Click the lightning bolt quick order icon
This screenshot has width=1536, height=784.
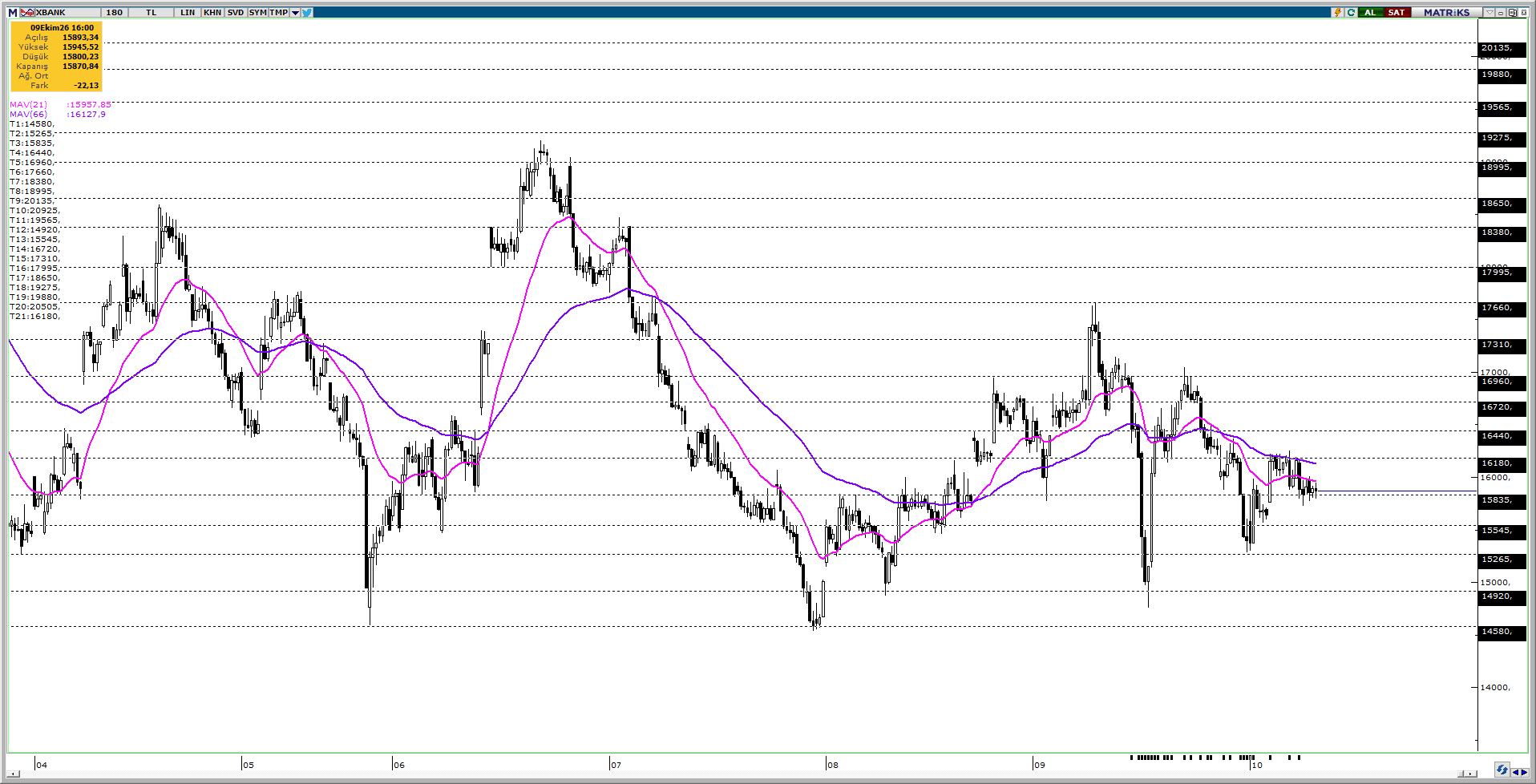coord(1337,13)
